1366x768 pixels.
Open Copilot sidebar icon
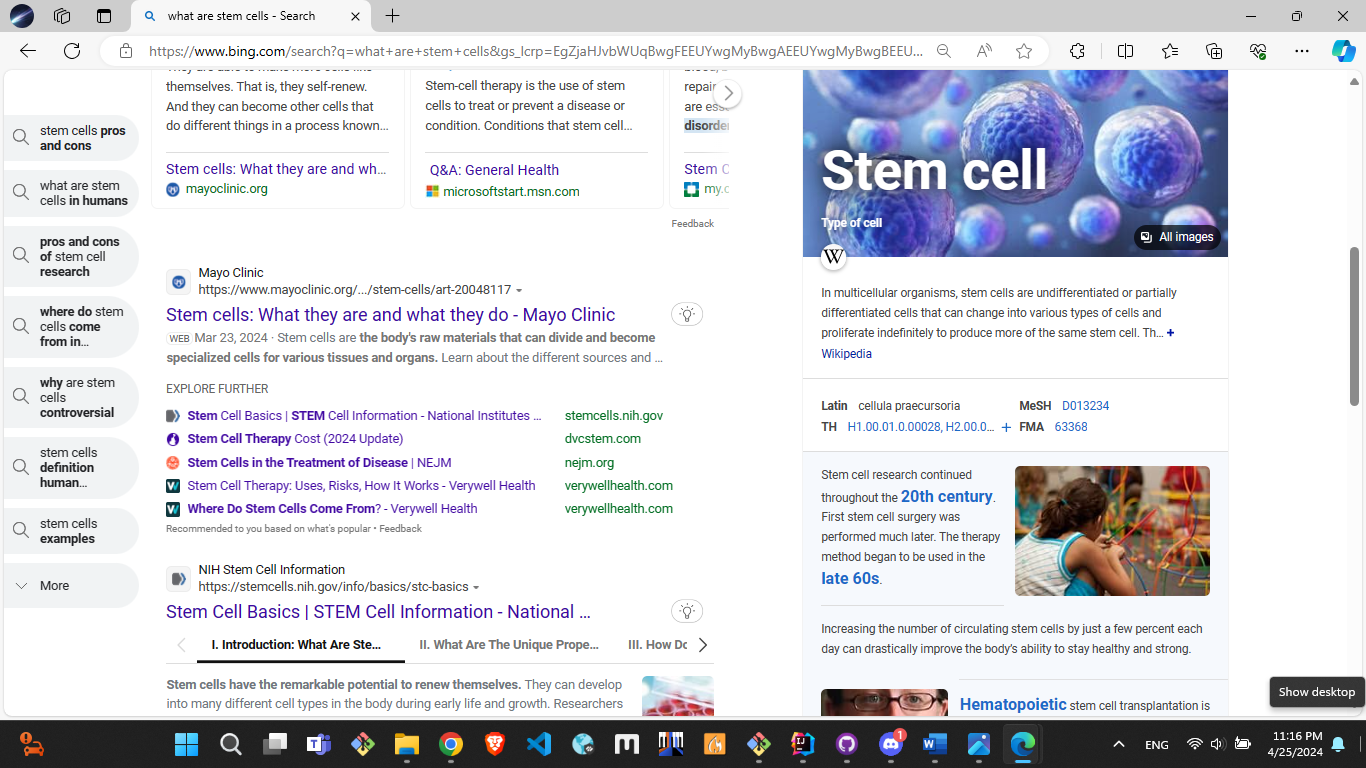click(1343, 51)
